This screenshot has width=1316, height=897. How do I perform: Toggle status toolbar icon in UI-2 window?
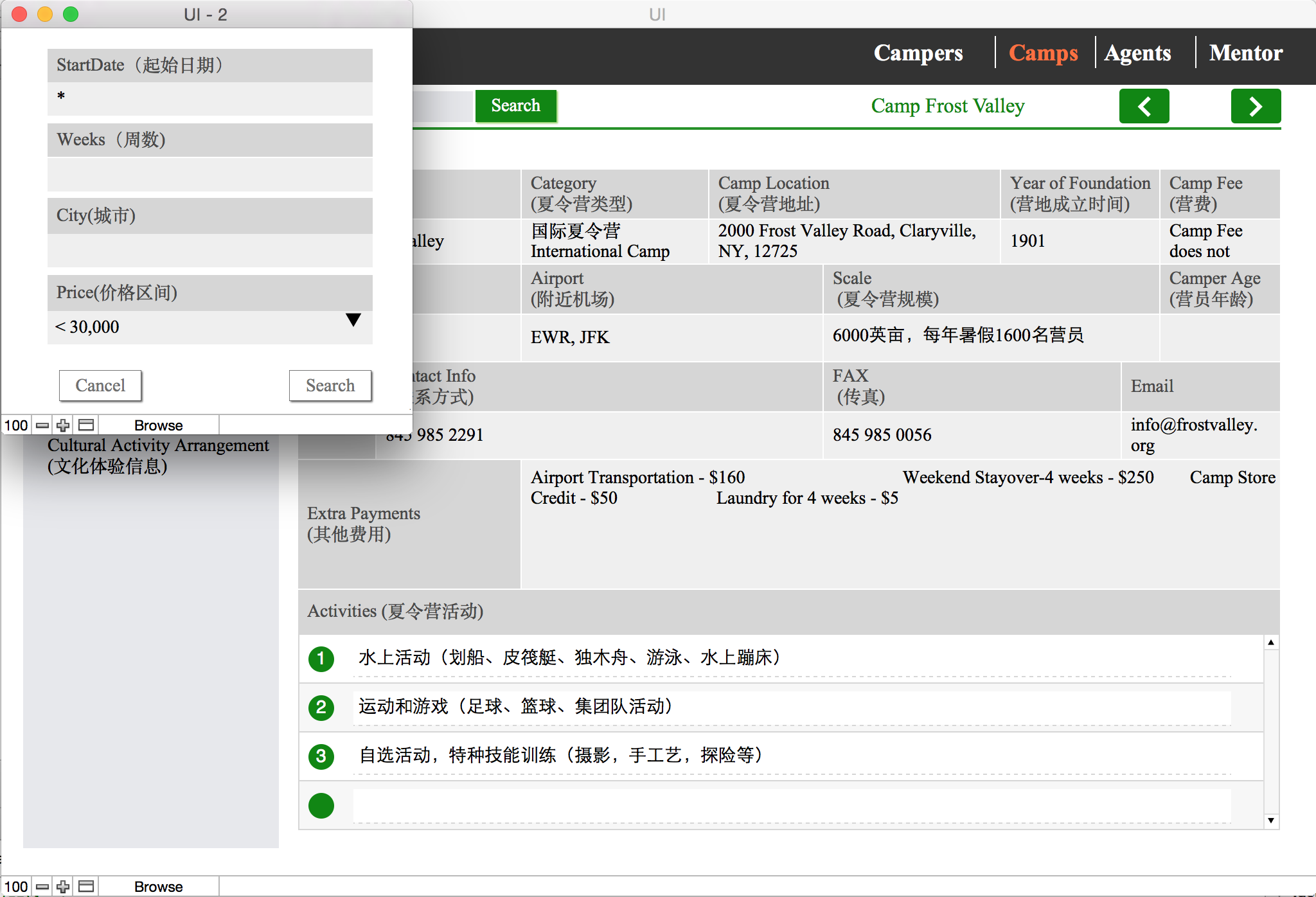click(86, 425)
